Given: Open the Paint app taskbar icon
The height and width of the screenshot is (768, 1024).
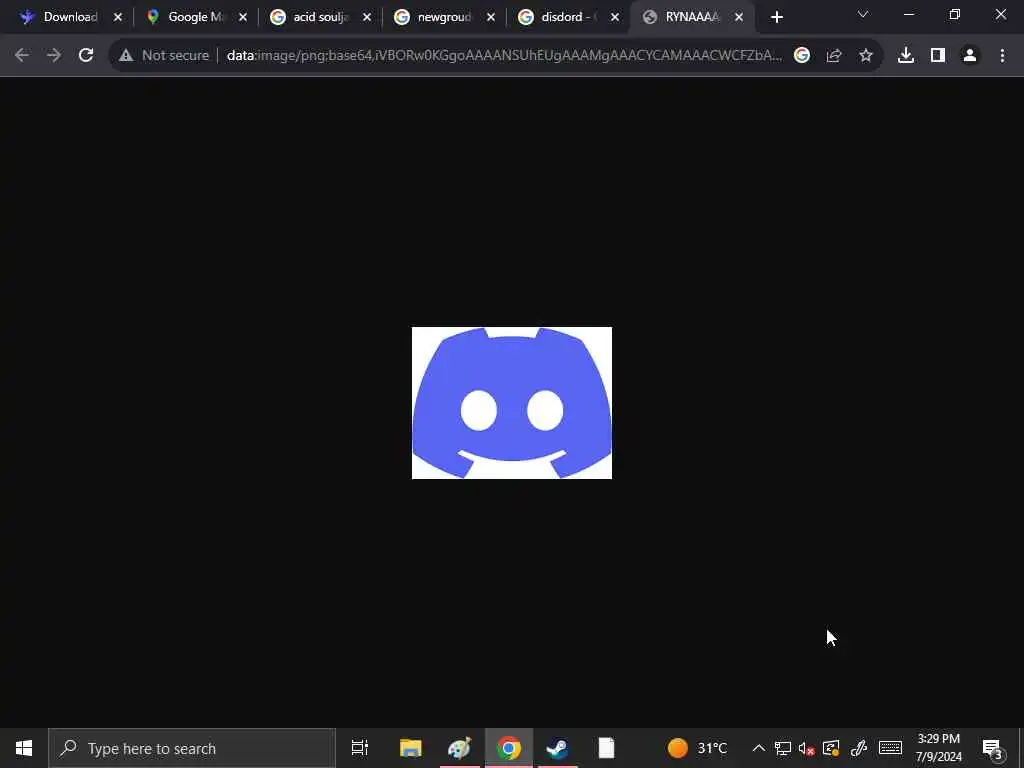Looking at the screenshot, I should coord(460,748).
